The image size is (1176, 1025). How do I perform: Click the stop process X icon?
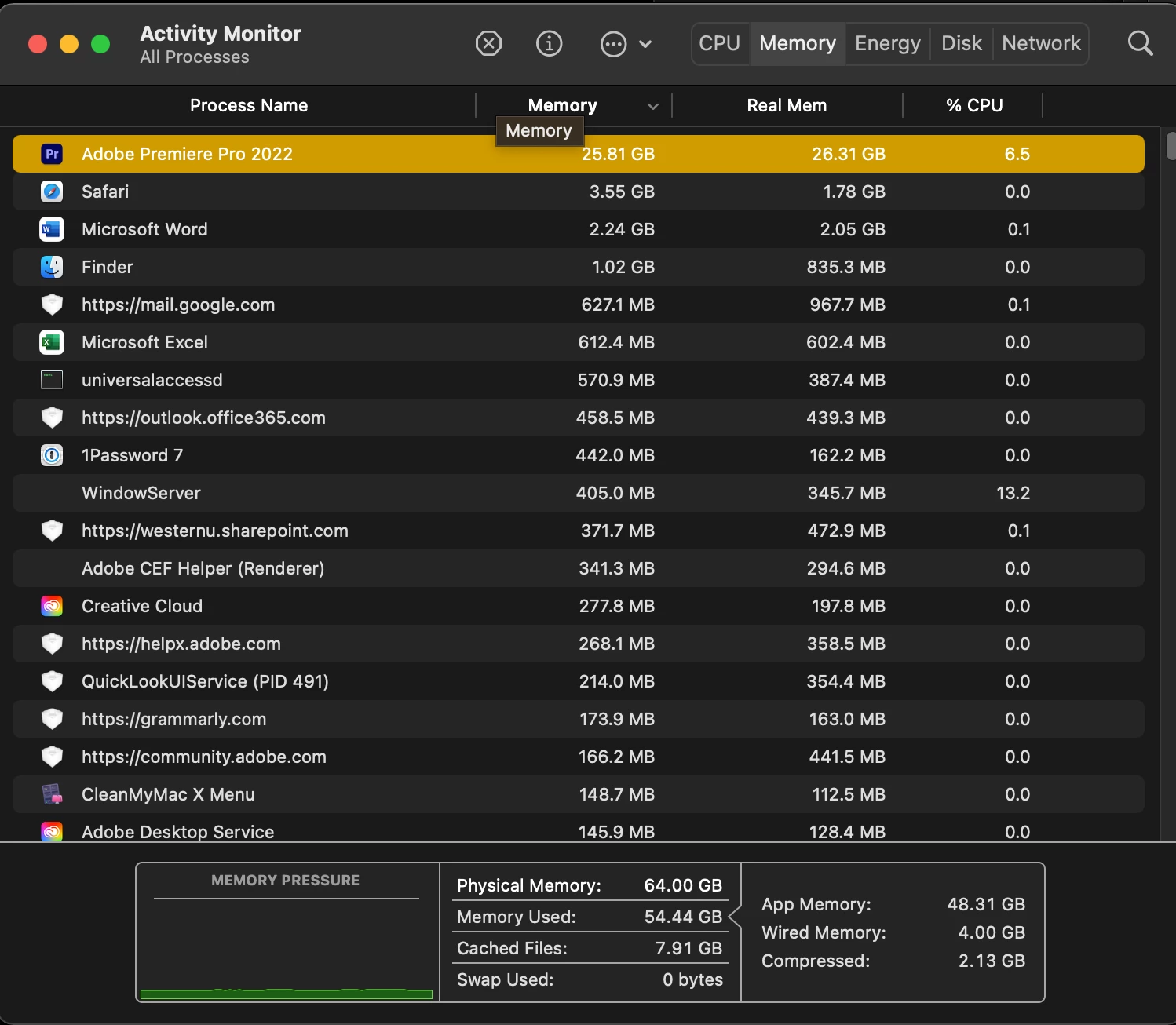488,43
